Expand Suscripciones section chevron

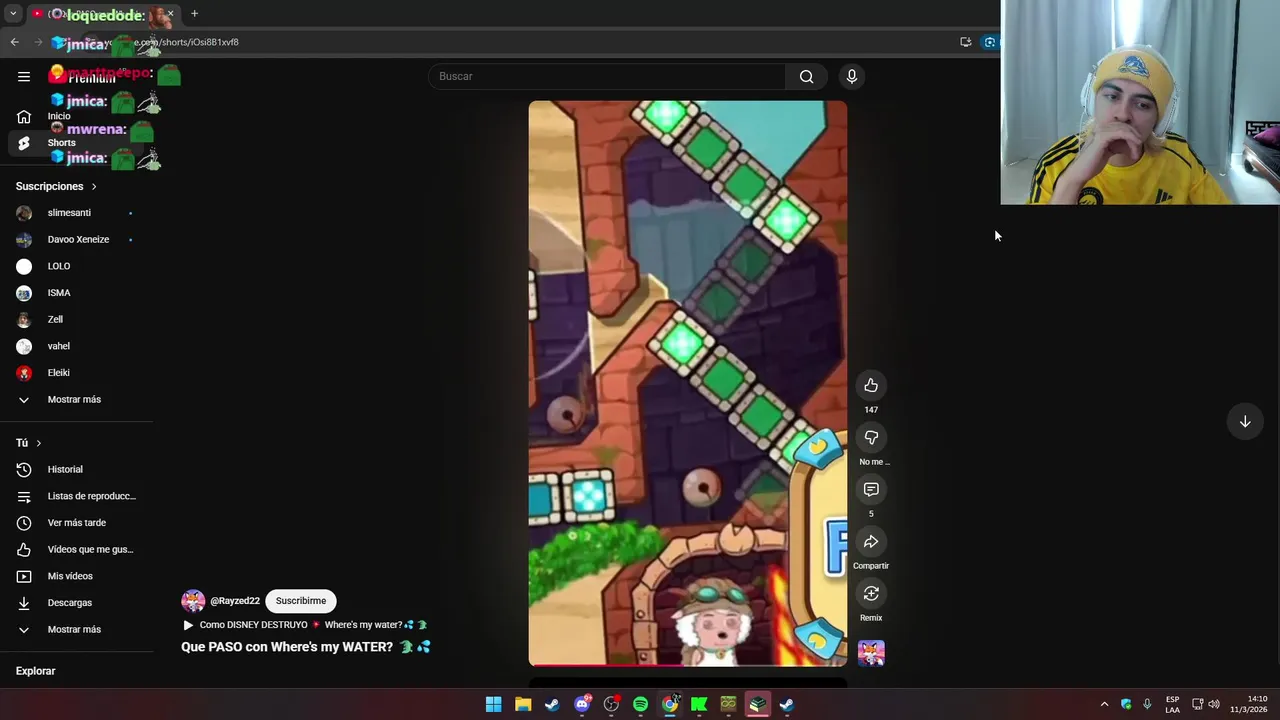point(94,186)
